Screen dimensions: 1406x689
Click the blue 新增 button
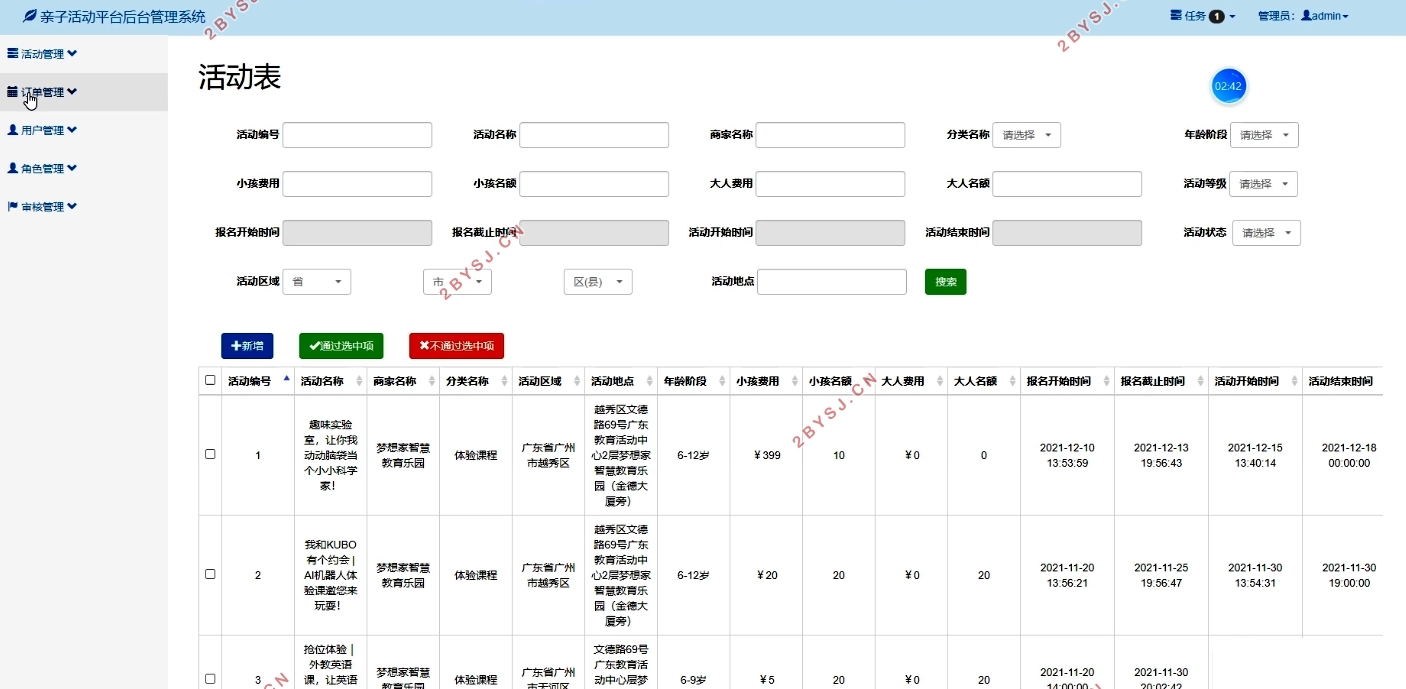(247, 346)
